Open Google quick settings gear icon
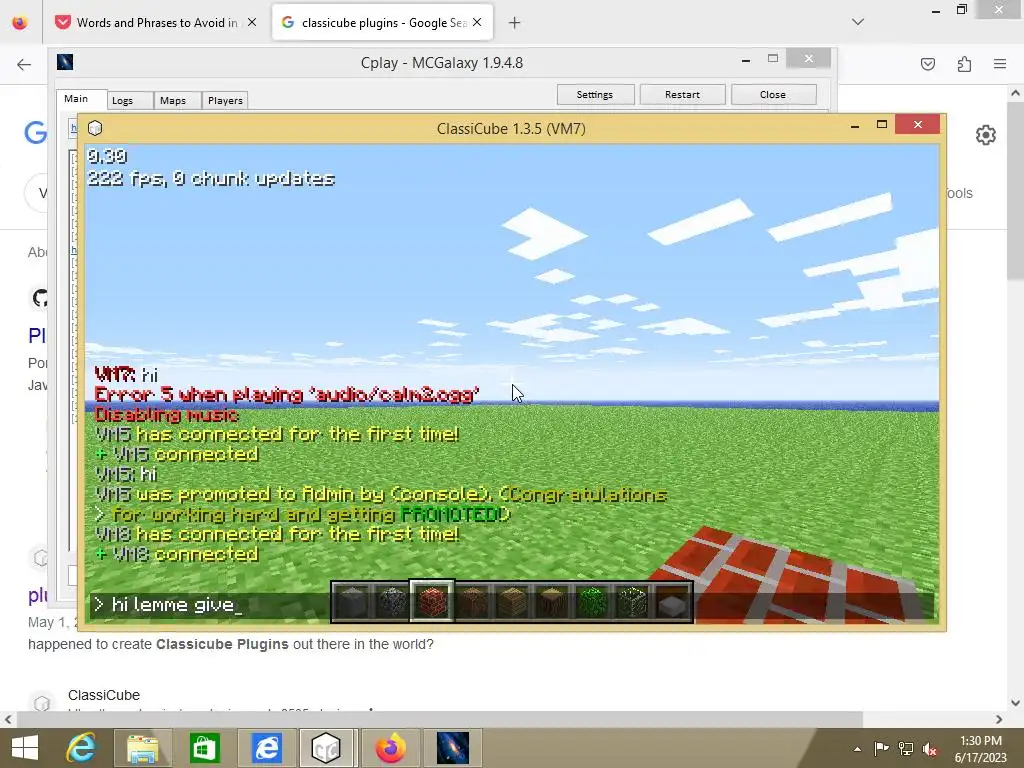This screenshot has width=1024, height=768. coord(985,135)
